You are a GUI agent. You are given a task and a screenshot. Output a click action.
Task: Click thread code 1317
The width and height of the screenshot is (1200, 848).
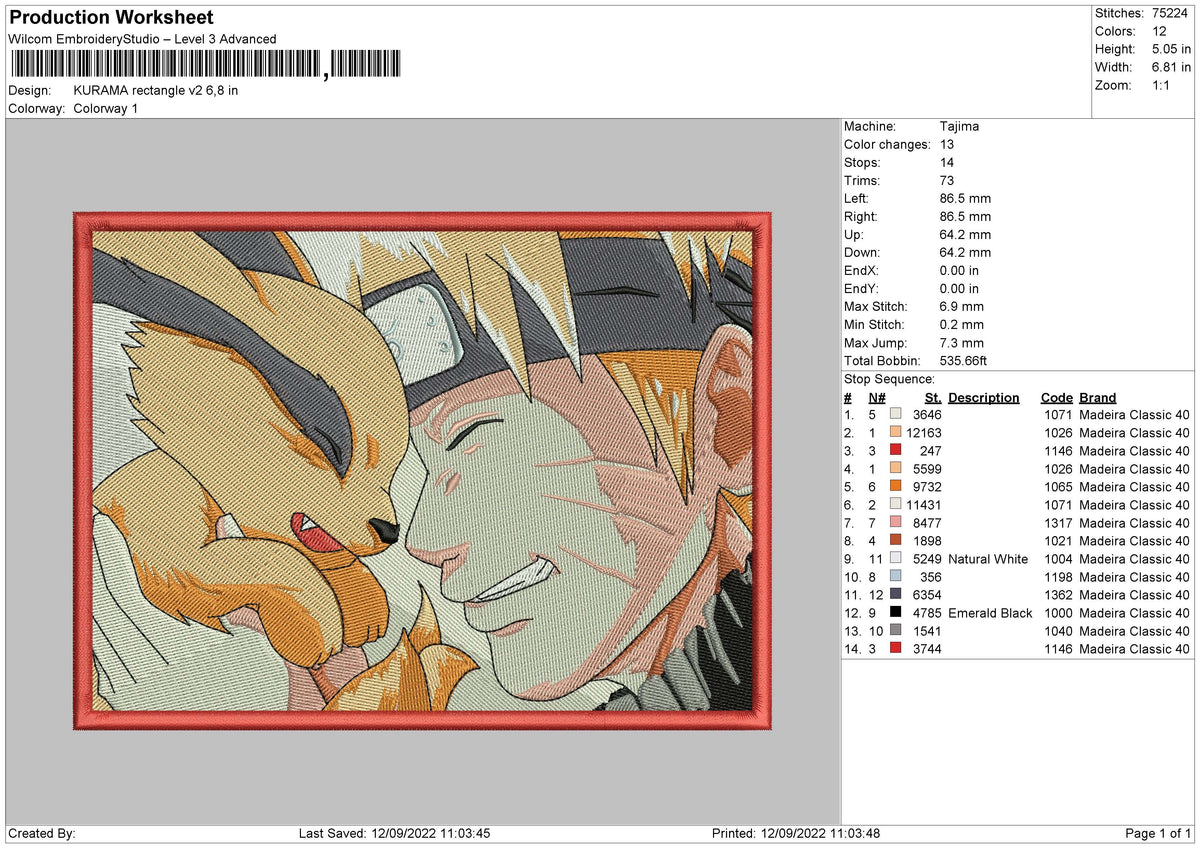1058,523
